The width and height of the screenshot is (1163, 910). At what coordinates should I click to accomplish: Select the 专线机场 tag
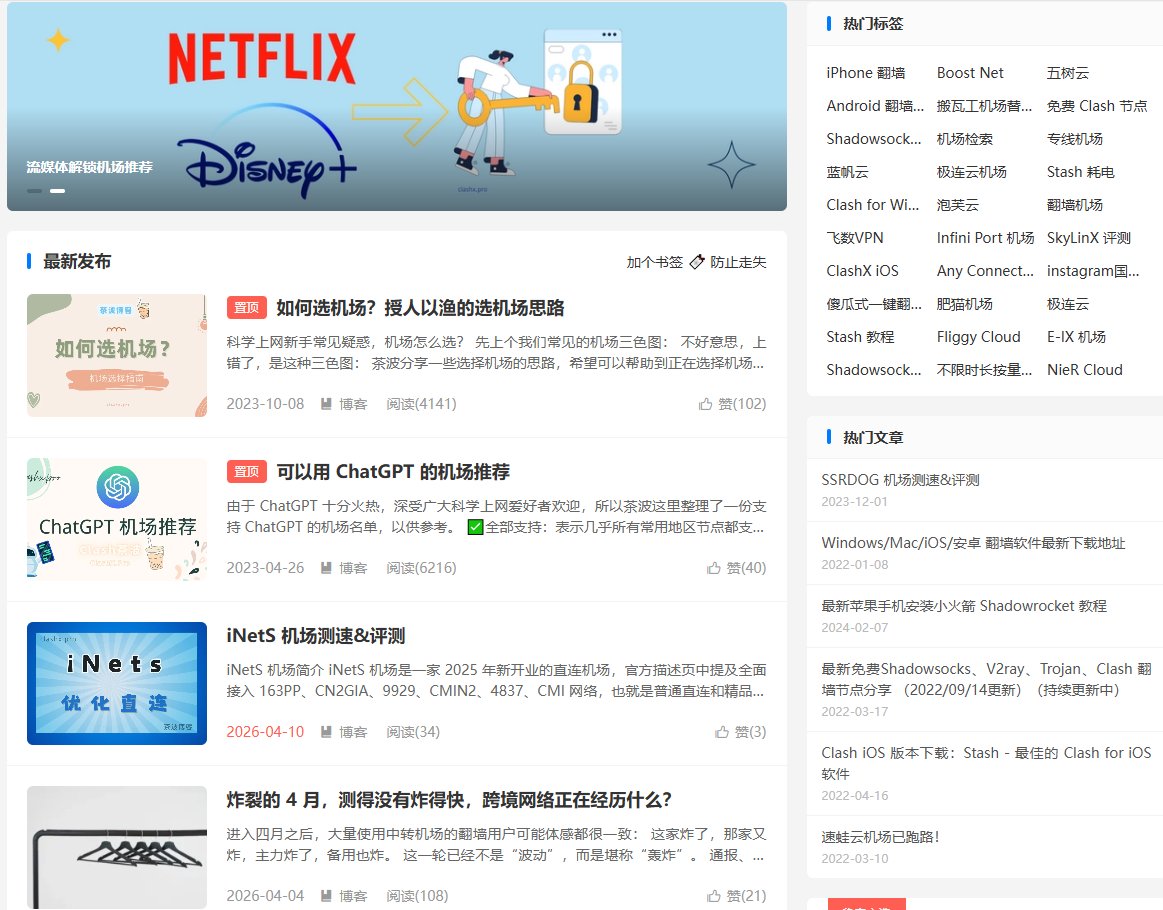[x=1074, y=139]
